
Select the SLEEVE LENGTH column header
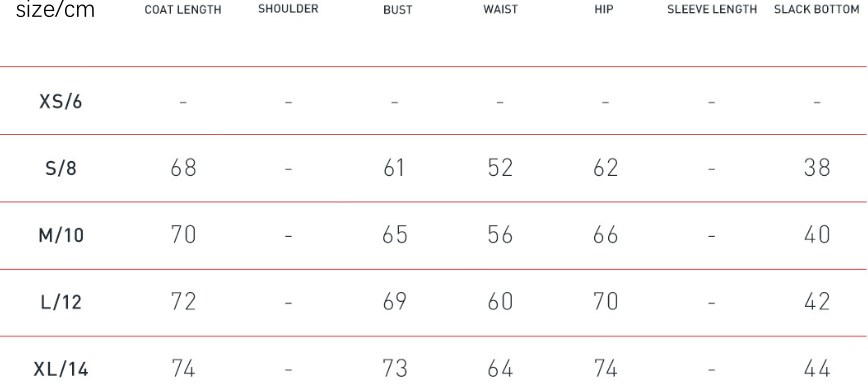712,9
